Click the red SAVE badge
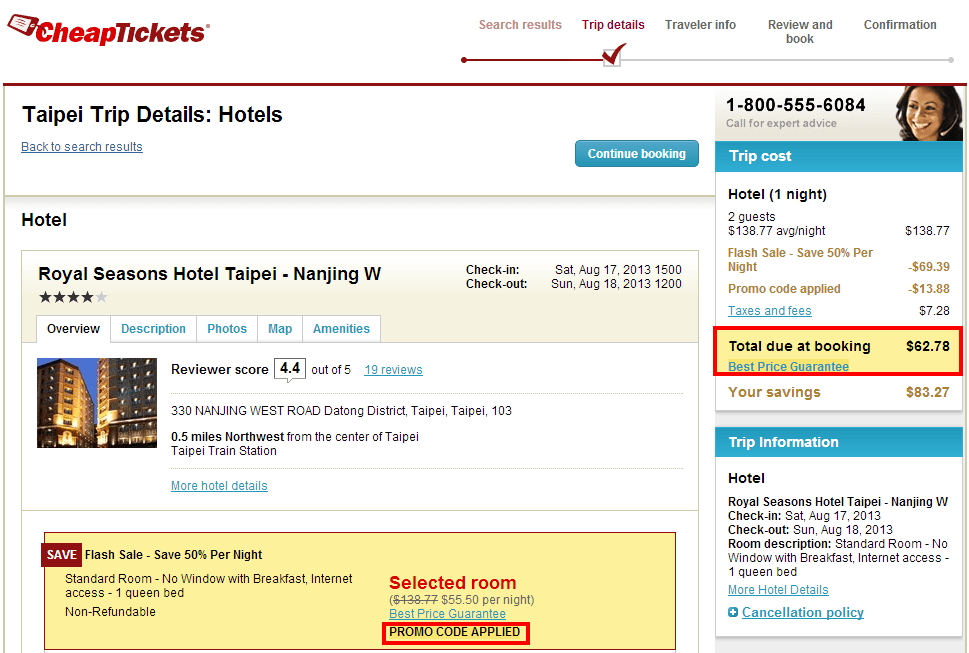Image resolution: width=969 pixels, height=653 pixels. coord(61,555)
